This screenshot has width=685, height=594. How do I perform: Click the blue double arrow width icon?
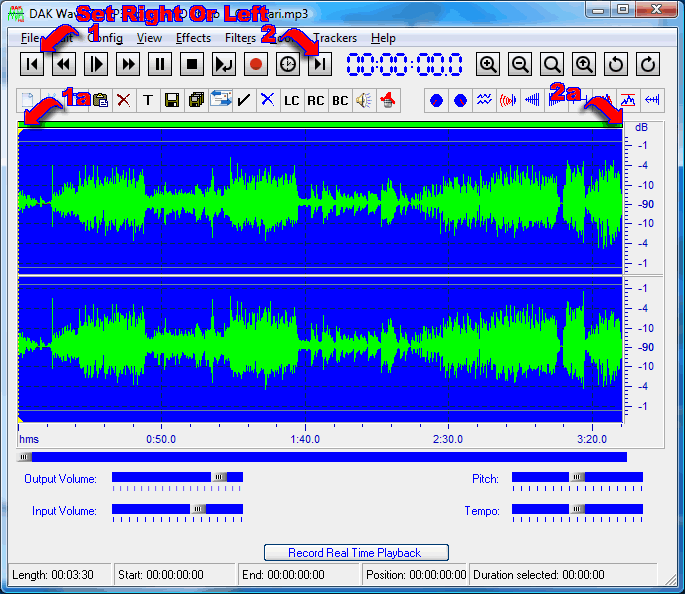tap(652, 100)
